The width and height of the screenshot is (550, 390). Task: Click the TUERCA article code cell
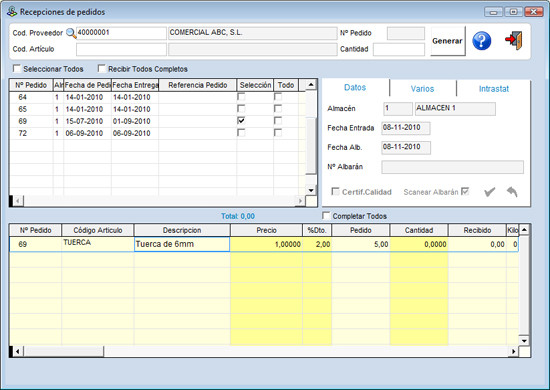click(98, 244)
